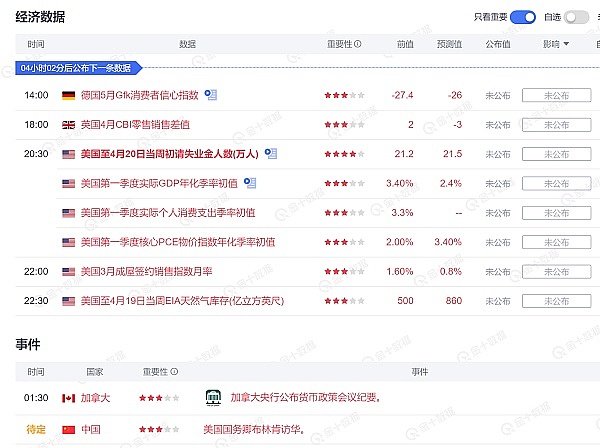This screenshot has width=600, height=448.
Task: Enable the 自选 switch
Action: pos(576,17)
